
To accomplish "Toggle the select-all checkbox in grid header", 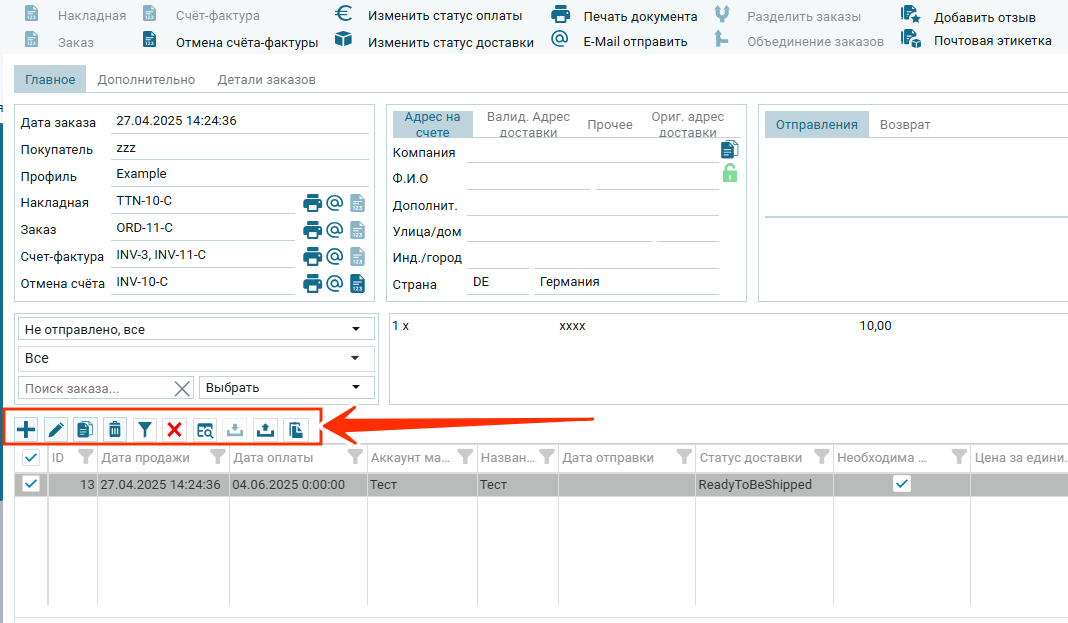I will (31, 458).
